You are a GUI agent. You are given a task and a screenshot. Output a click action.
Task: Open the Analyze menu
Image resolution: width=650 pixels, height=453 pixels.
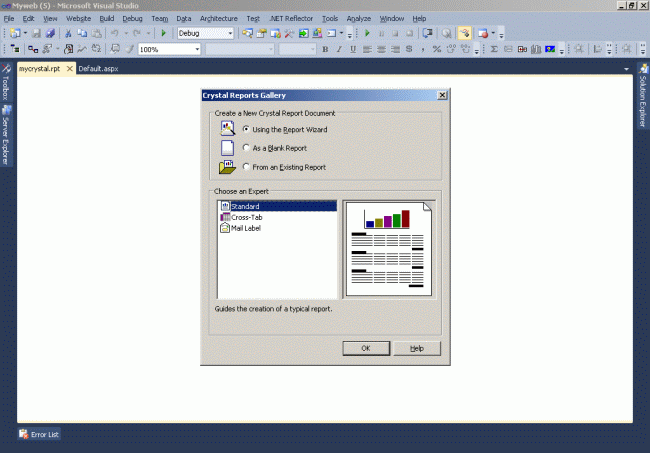click(359, 18)
